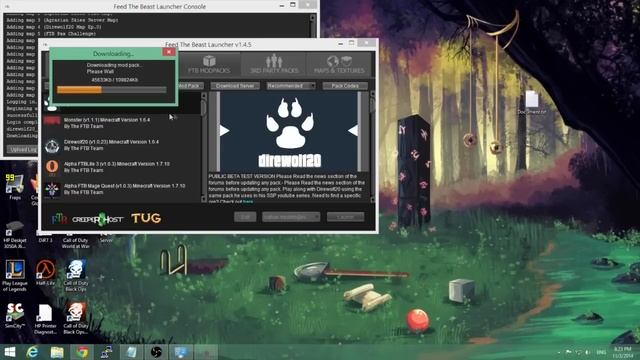Click Upload Log in the console window
640x360 pixels.
click(x=21, y=149)
